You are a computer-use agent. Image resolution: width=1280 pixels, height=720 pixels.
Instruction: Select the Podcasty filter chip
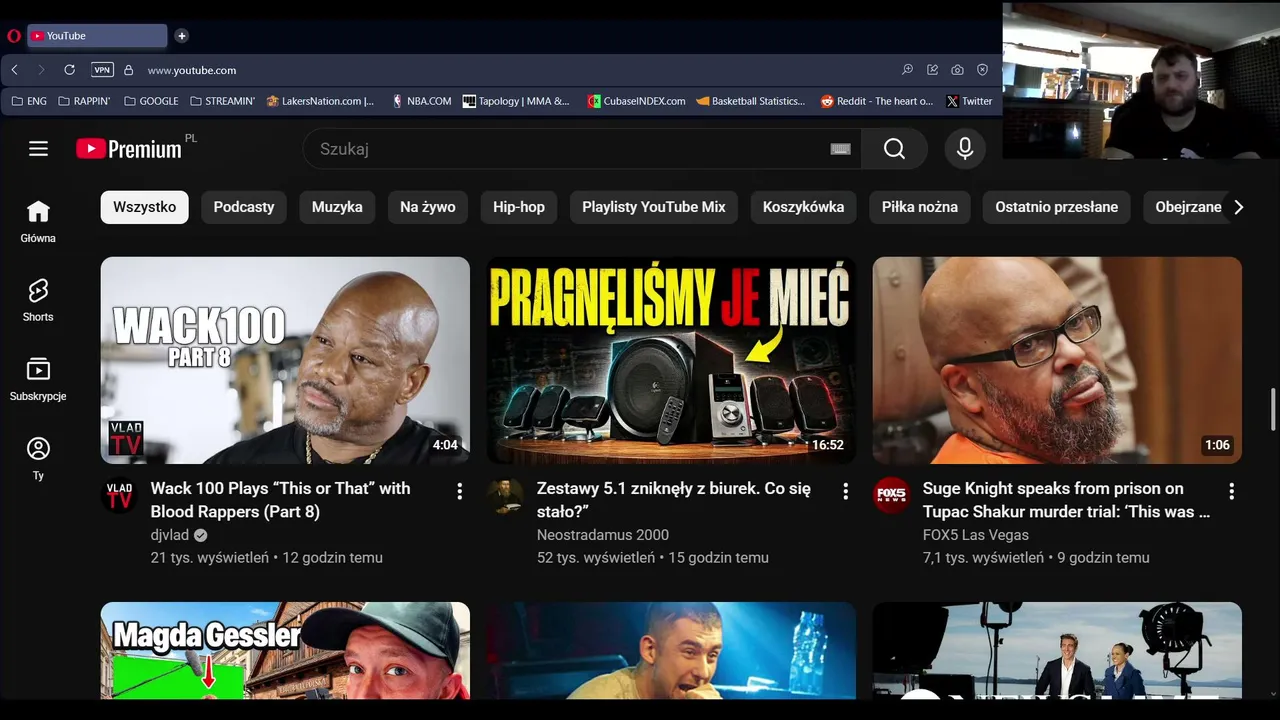(x=244, y=207)
